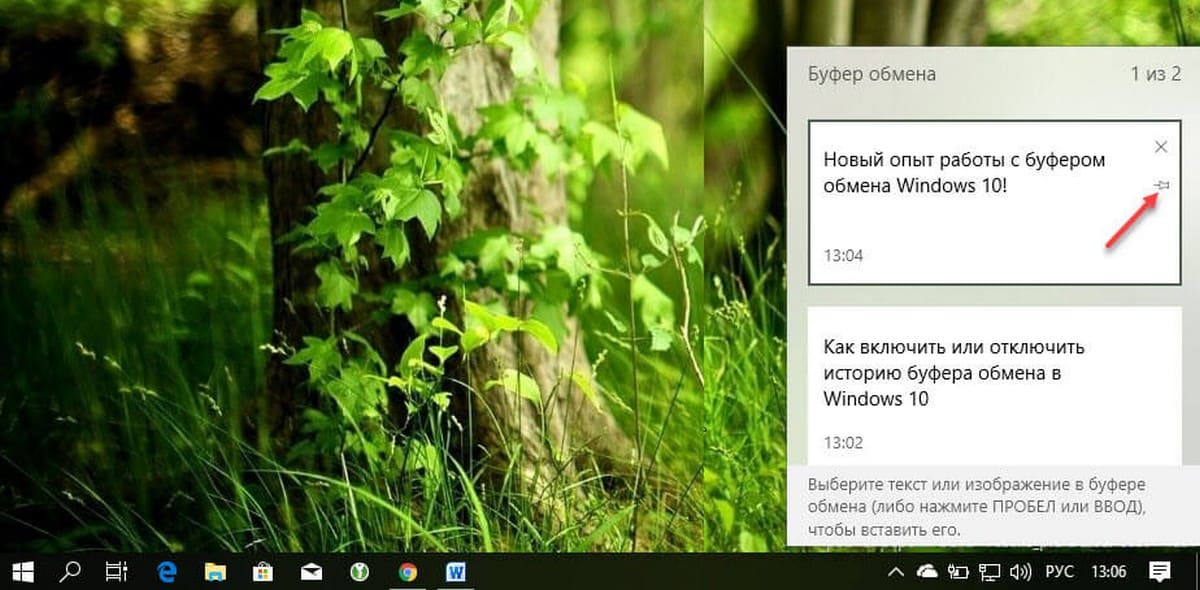Show hidden system tray icons
This screenshot has height=590, width=1200.
[x=897, y=572]
